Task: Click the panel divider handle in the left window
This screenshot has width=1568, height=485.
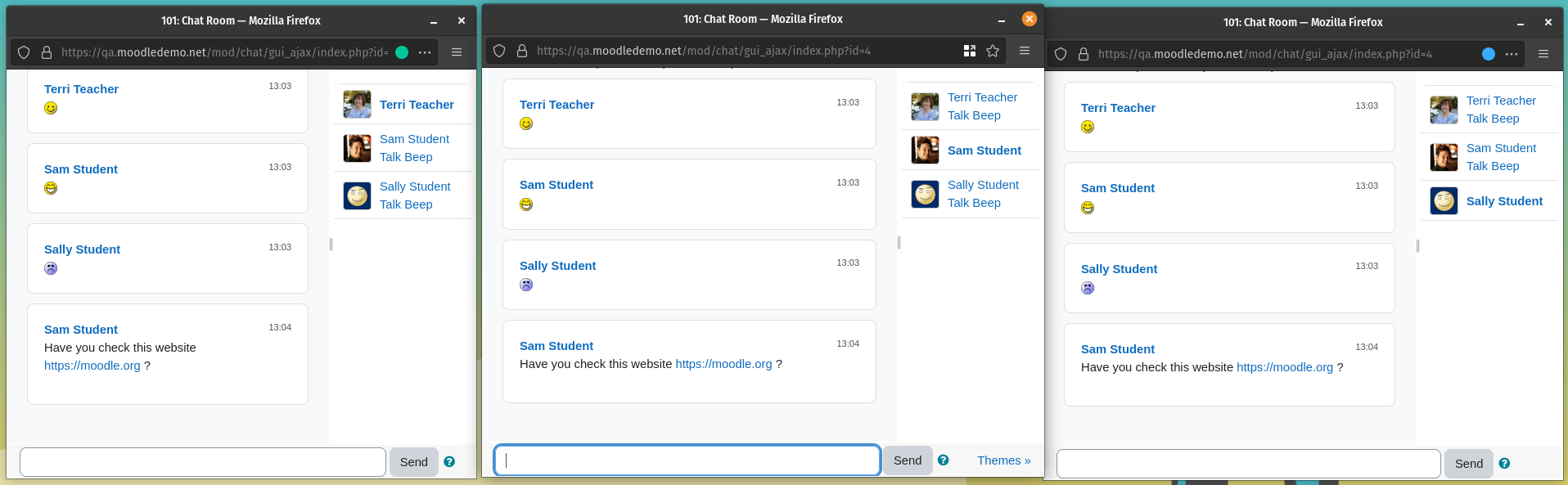Action: pyautogui.click(x=331, y=244)
